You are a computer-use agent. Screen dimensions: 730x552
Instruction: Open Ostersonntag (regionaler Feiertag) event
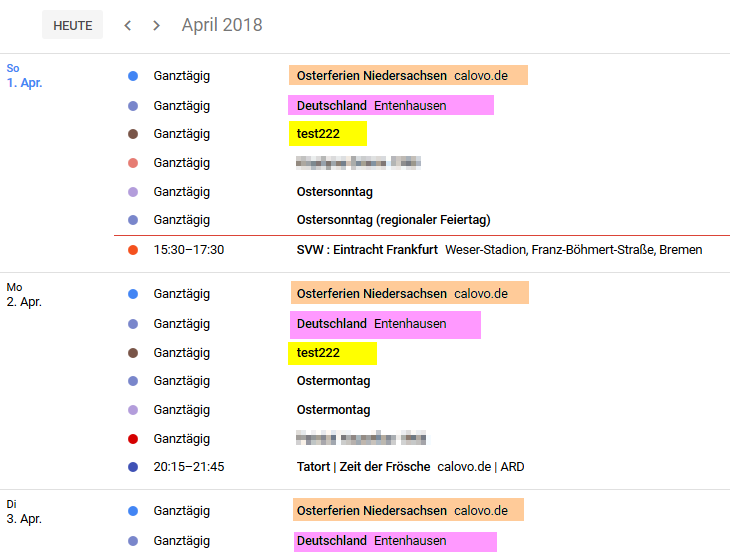coord(393,220)
